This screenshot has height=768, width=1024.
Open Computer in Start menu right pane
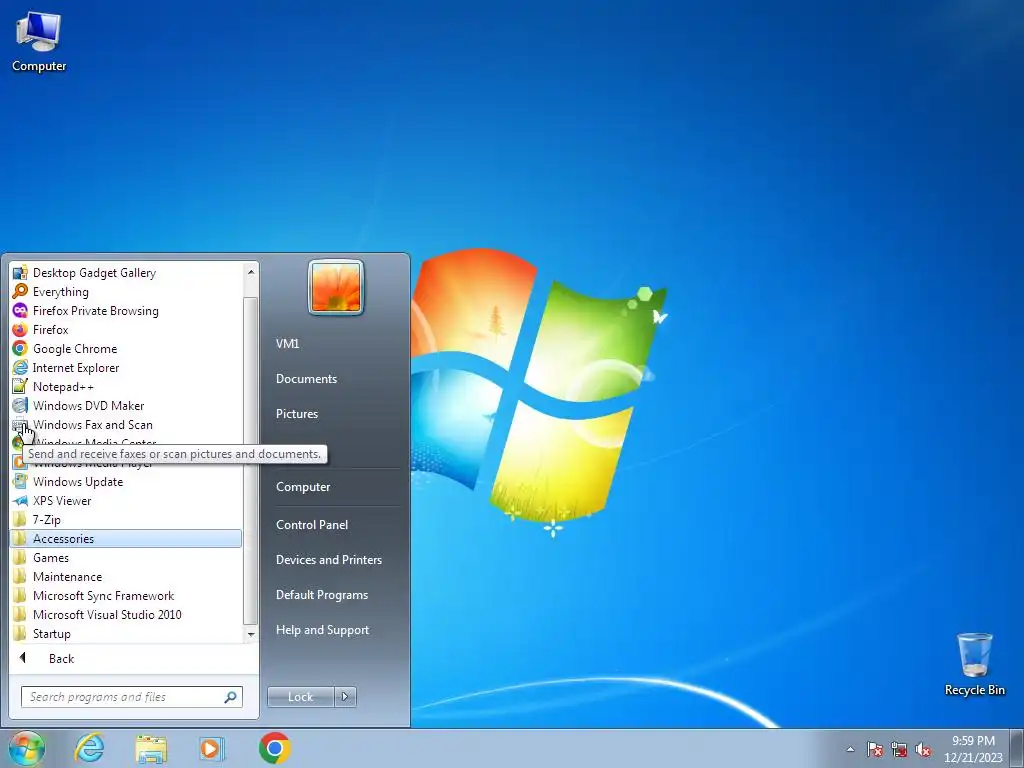point(303,487)
